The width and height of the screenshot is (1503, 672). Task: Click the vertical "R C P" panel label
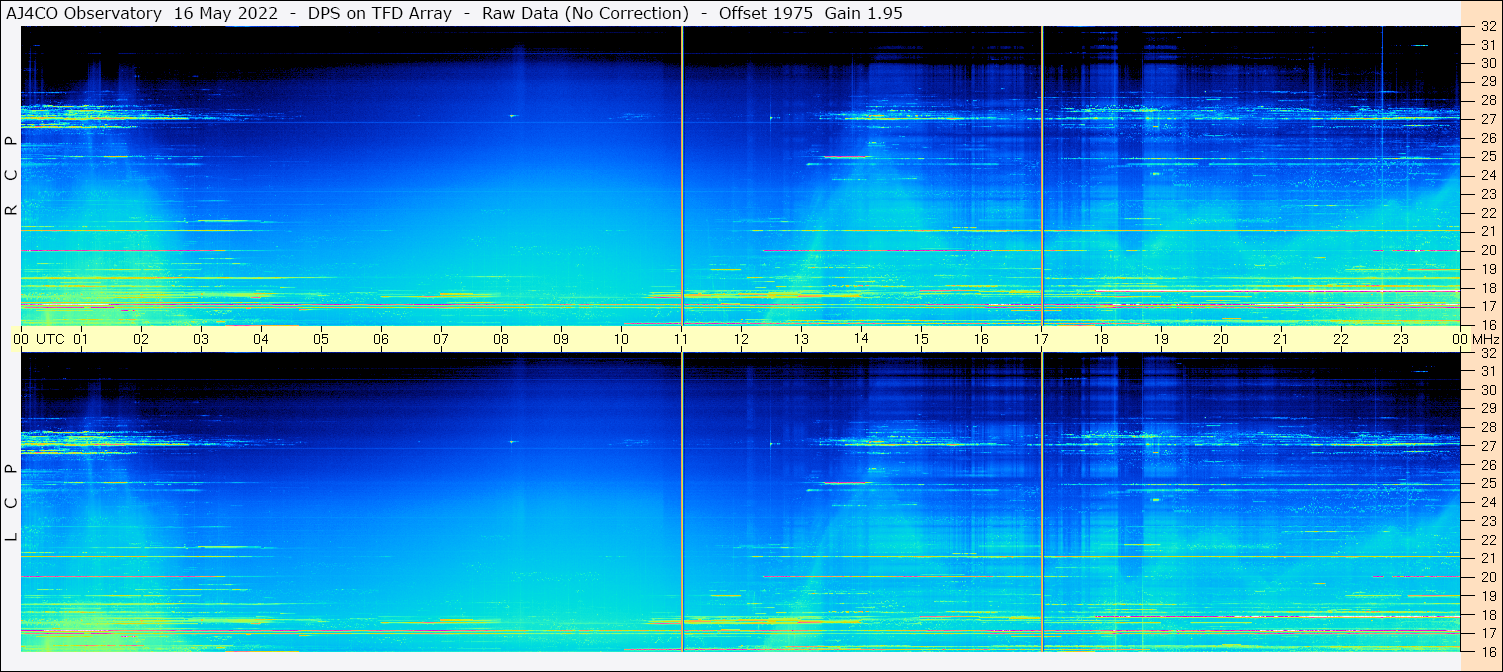[x=11, y=176]
